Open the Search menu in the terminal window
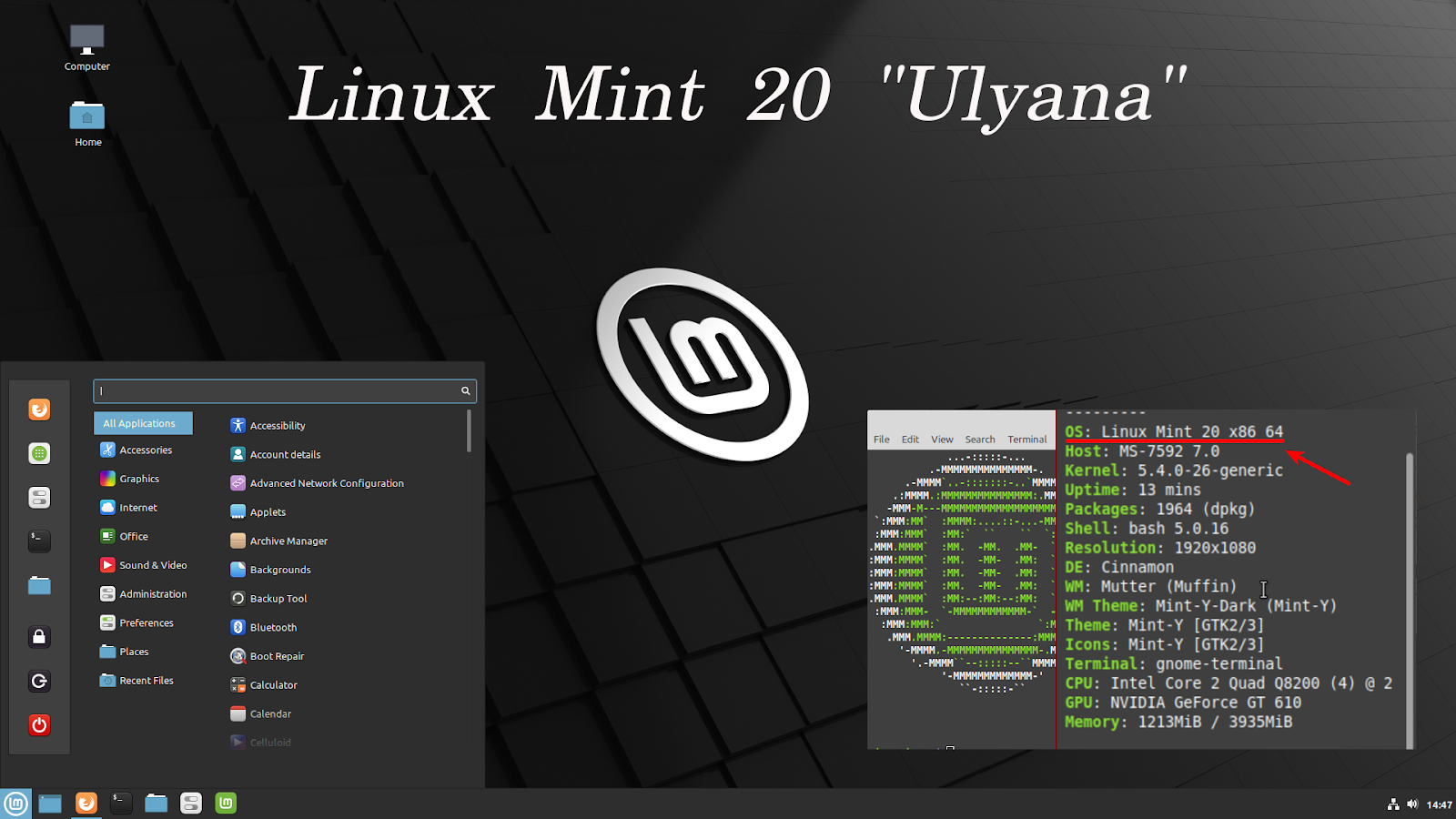The width and height of the screenshot is (1456, 819). tap(980, 440)
